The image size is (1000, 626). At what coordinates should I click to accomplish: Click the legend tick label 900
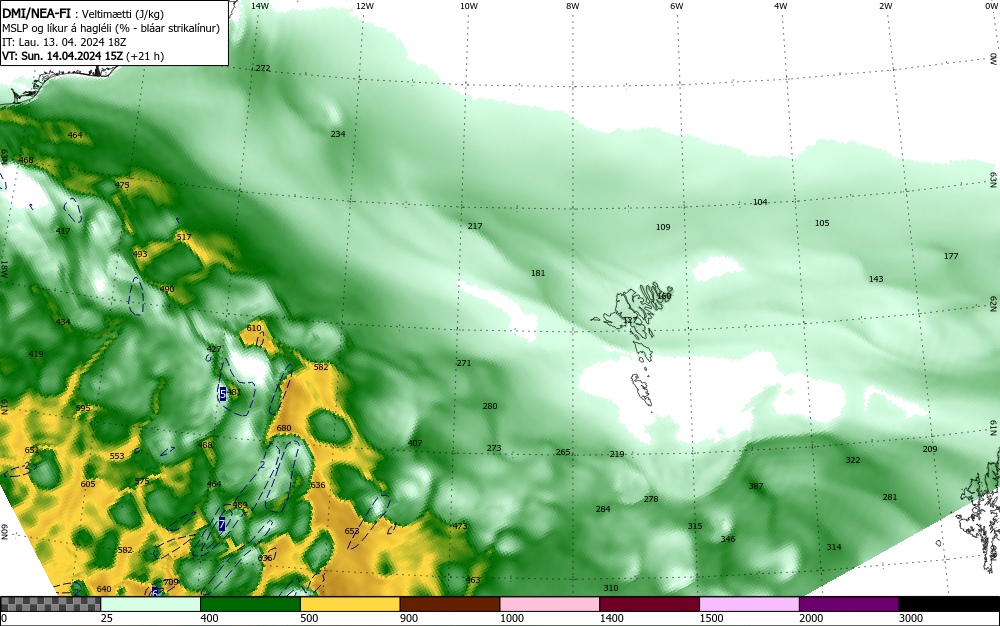[409, 618]
